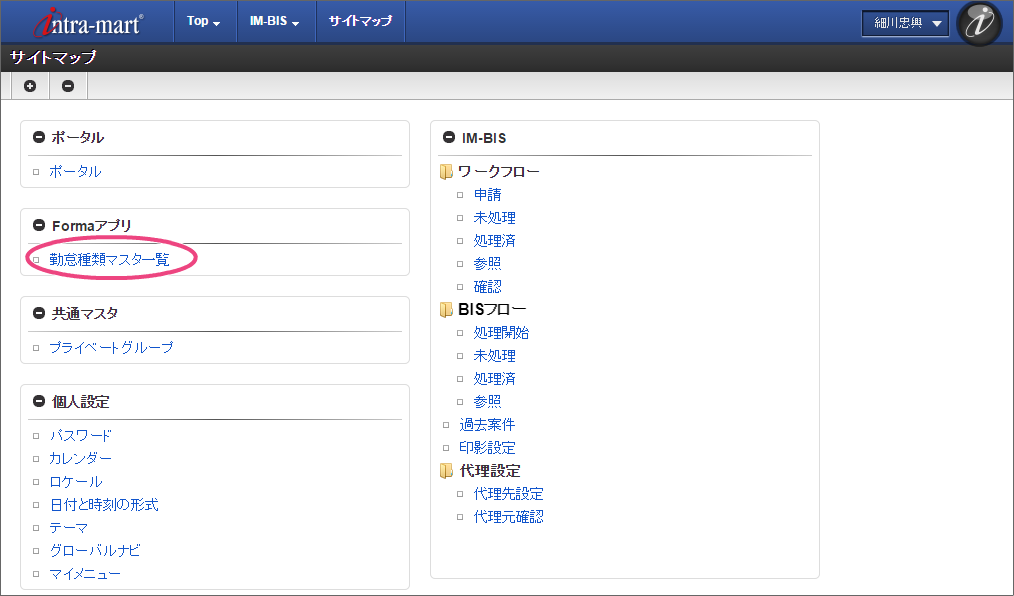1014x596 pixels.
Task: Collapse the 個人設定 section
Action: pos(39,401)
